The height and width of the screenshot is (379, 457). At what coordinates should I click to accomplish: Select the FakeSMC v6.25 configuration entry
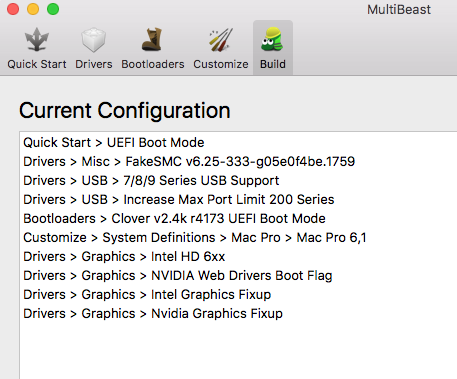tap(189, 162)
